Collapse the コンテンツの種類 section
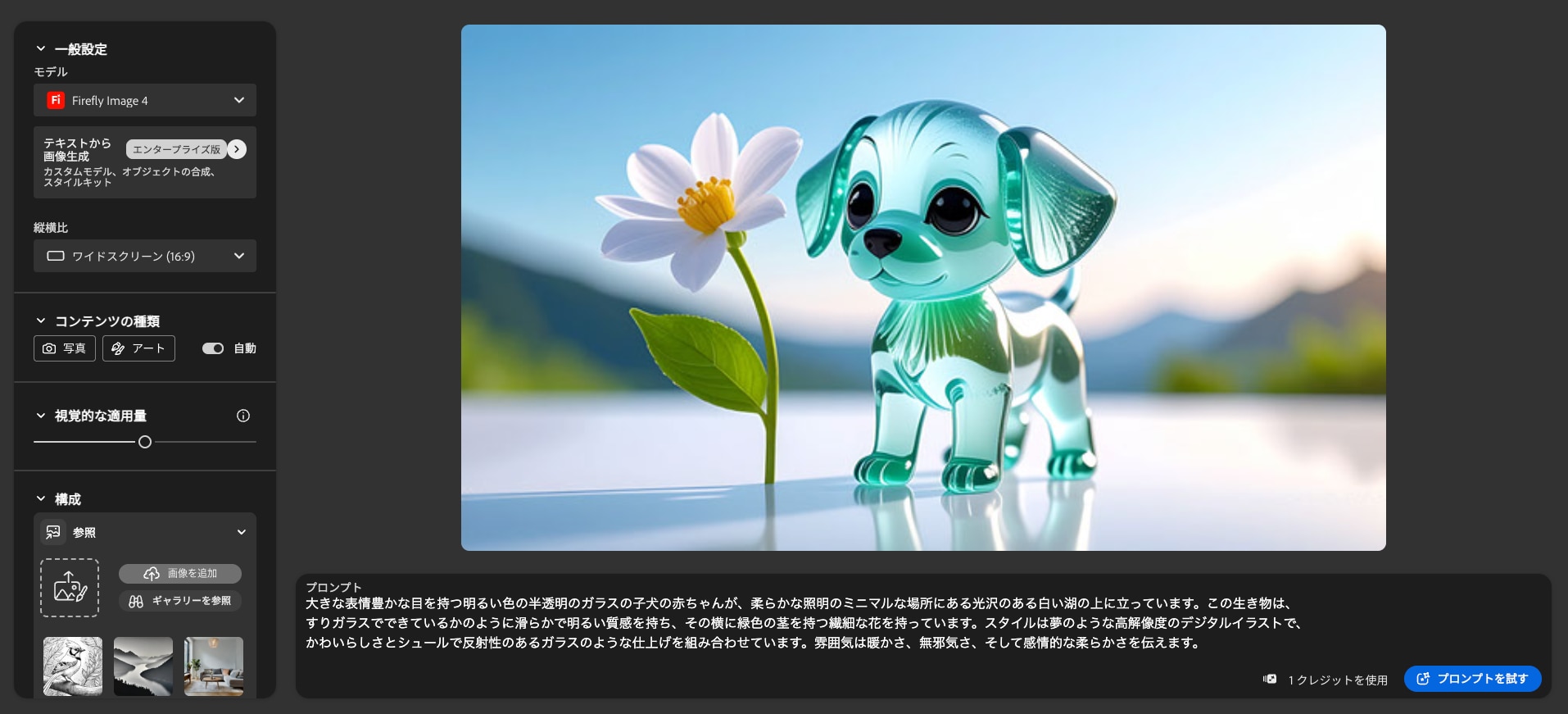 41,321
